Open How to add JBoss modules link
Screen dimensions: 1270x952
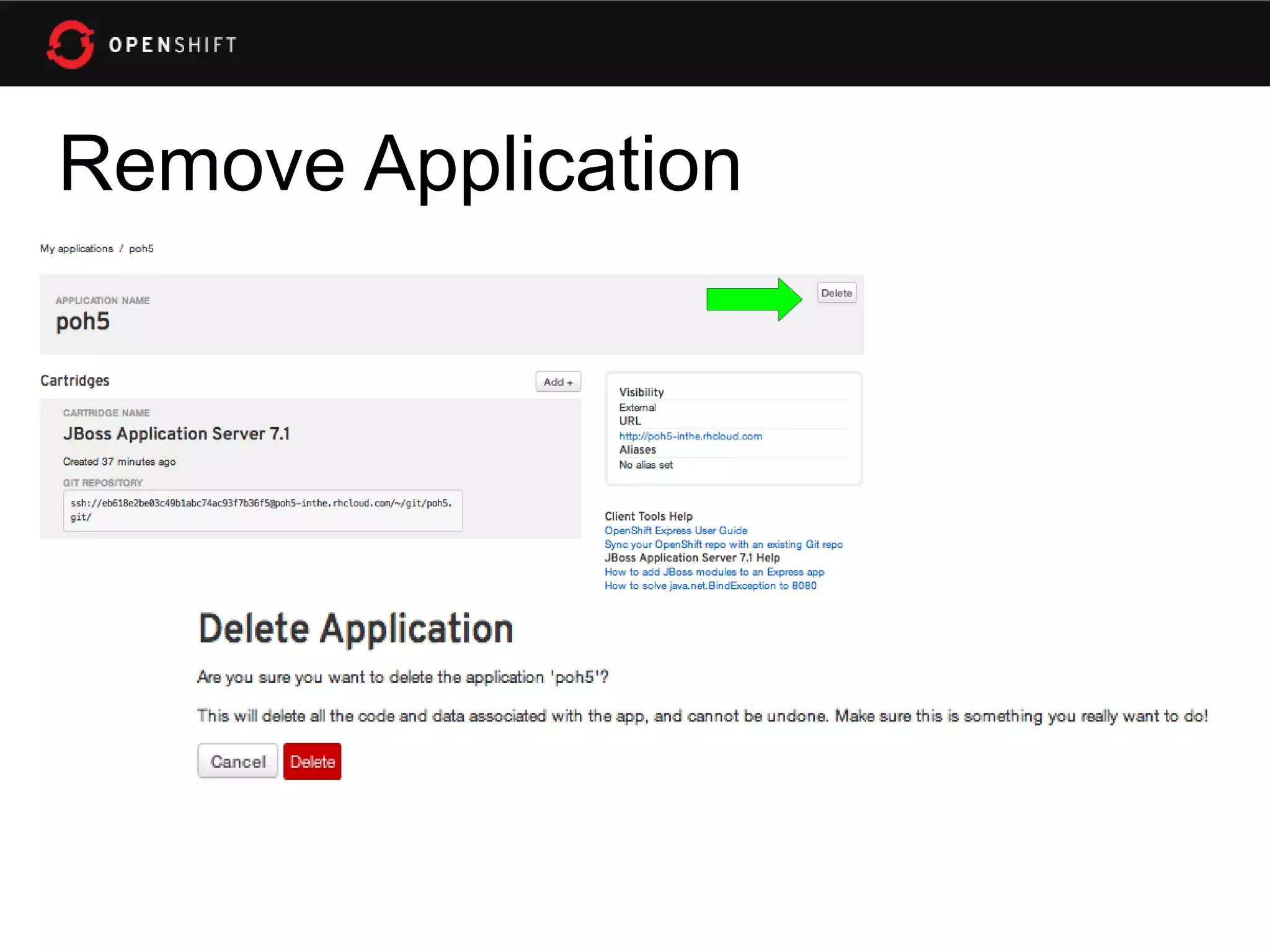pyautogui.click(x=714, y=572)
